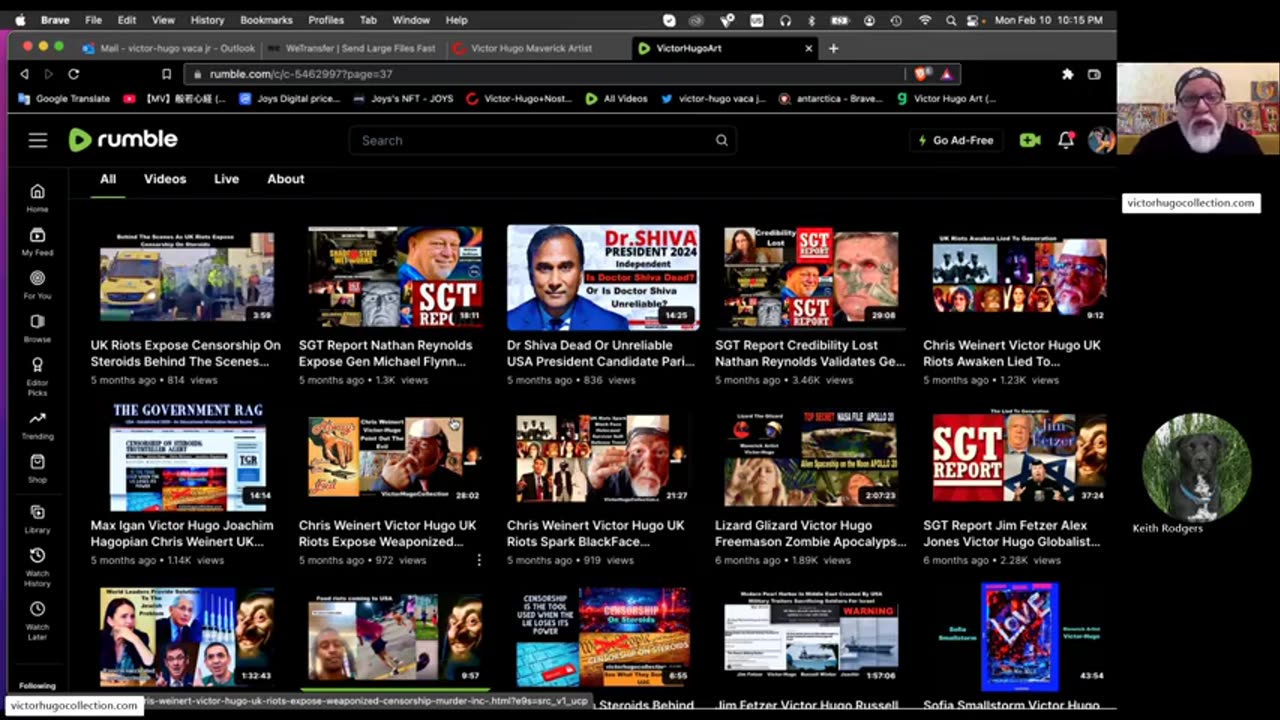Open Library in sidebar

pyautogui.click(x=37, y=518)
